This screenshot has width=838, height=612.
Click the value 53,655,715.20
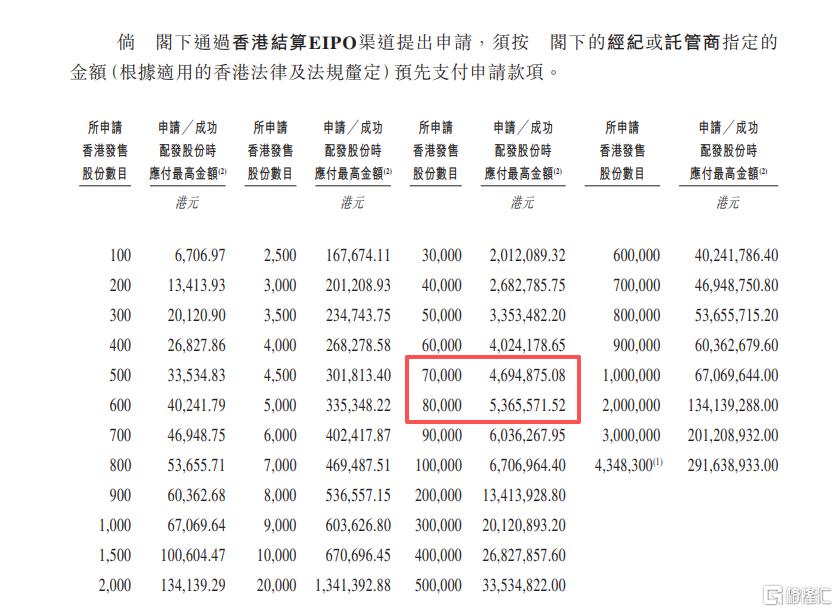pyautogui.click(x=736, y=315)
